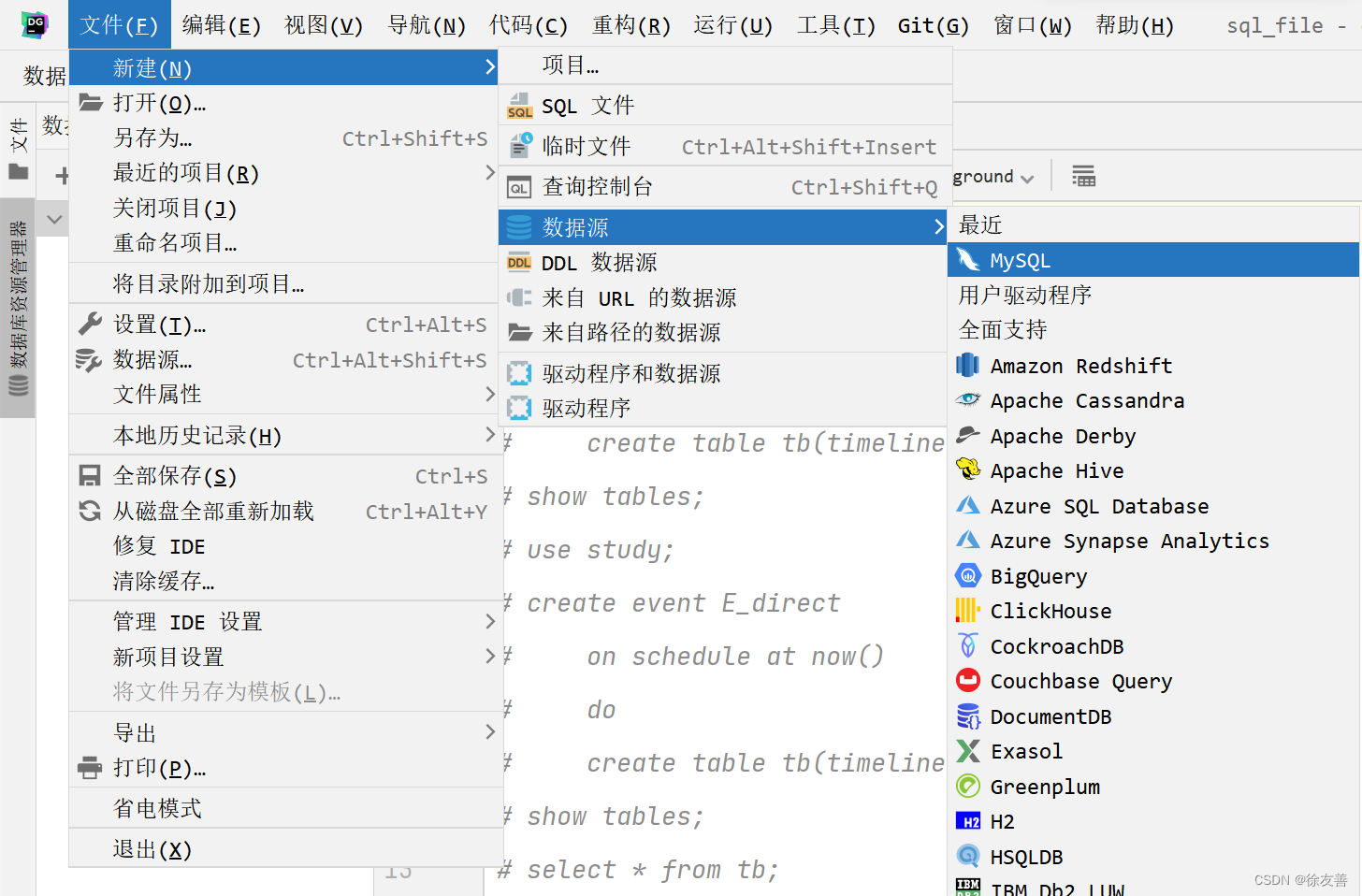This screenshot has width=1362, height=896.
Task: Open the 编辑(E) menu
Action: [222, 25]
